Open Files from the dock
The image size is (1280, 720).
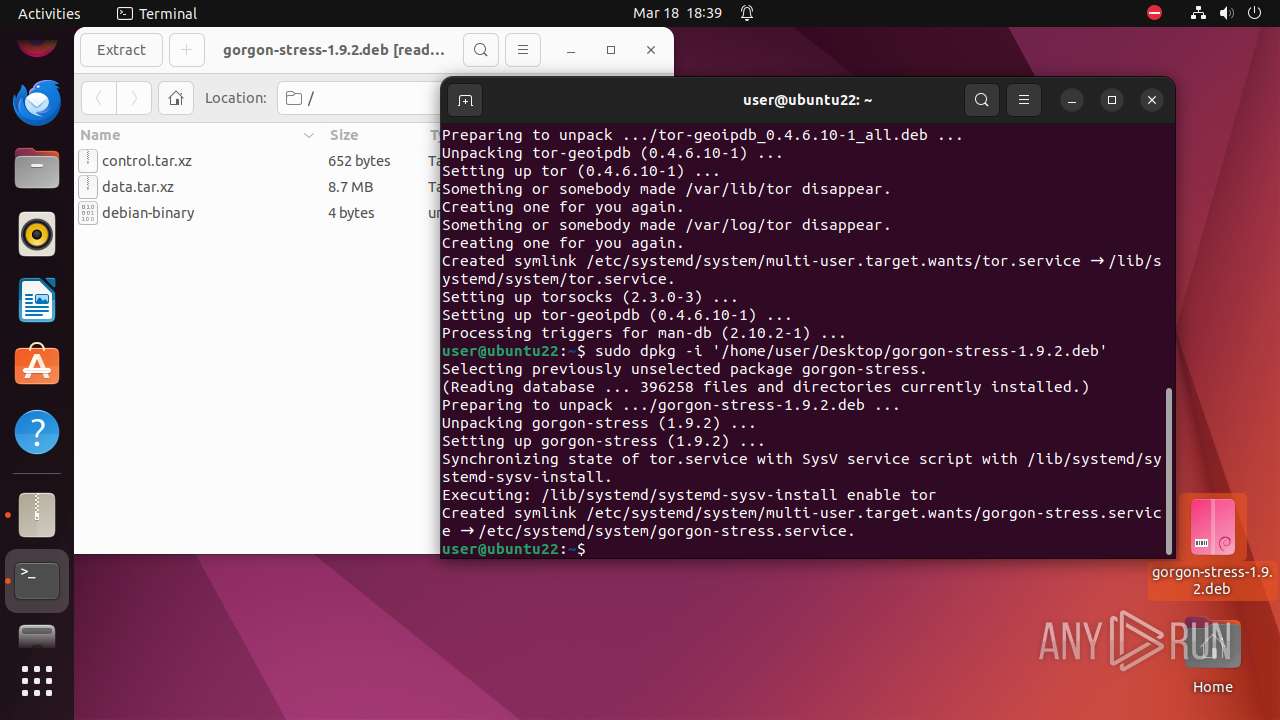(x=37, y=167)
